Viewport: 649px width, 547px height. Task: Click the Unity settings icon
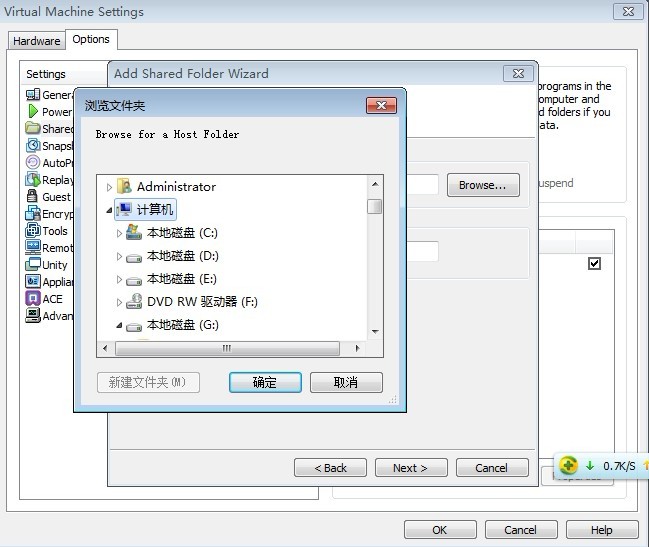(33, 264)
